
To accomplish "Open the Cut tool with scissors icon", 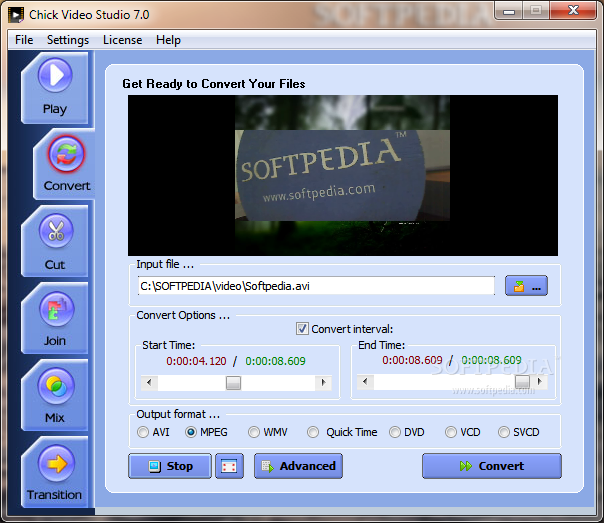I will pyautogui.click(x=55, y=241).
